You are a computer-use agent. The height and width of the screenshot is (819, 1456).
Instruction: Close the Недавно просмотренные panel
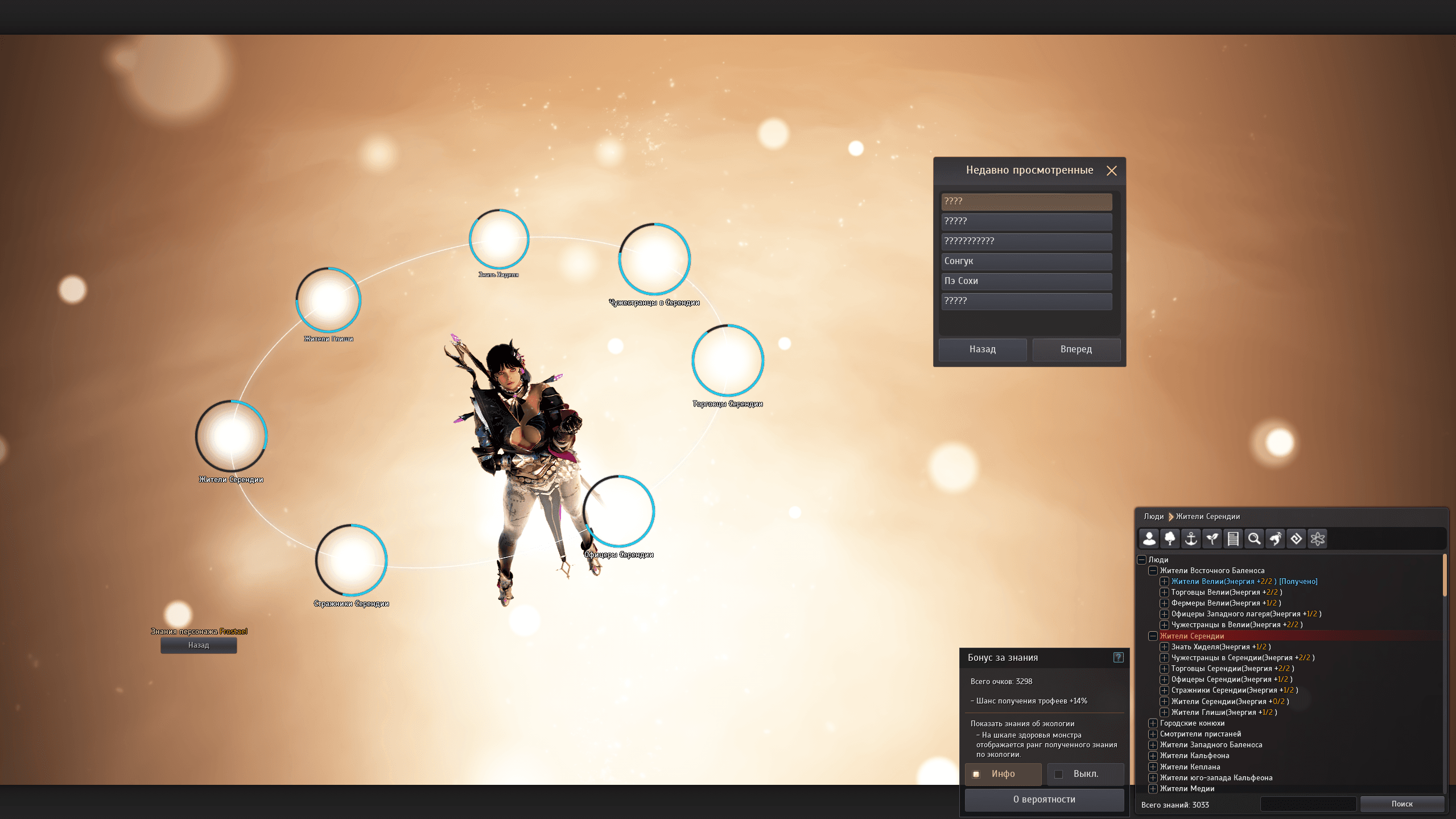click(1111, 171)
